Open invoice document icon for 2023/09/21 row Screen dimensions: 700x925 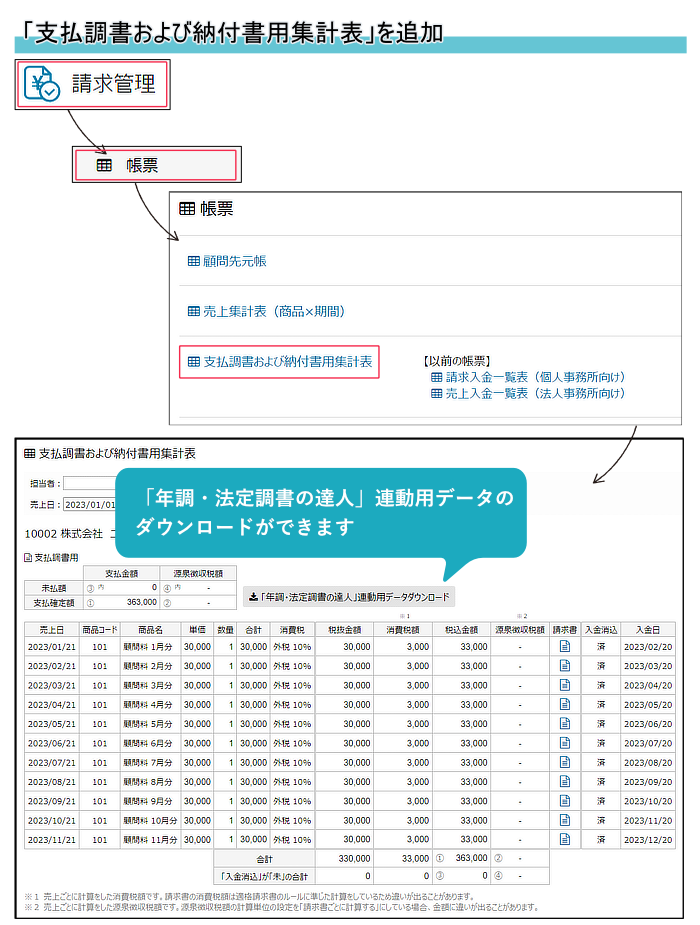564,801
